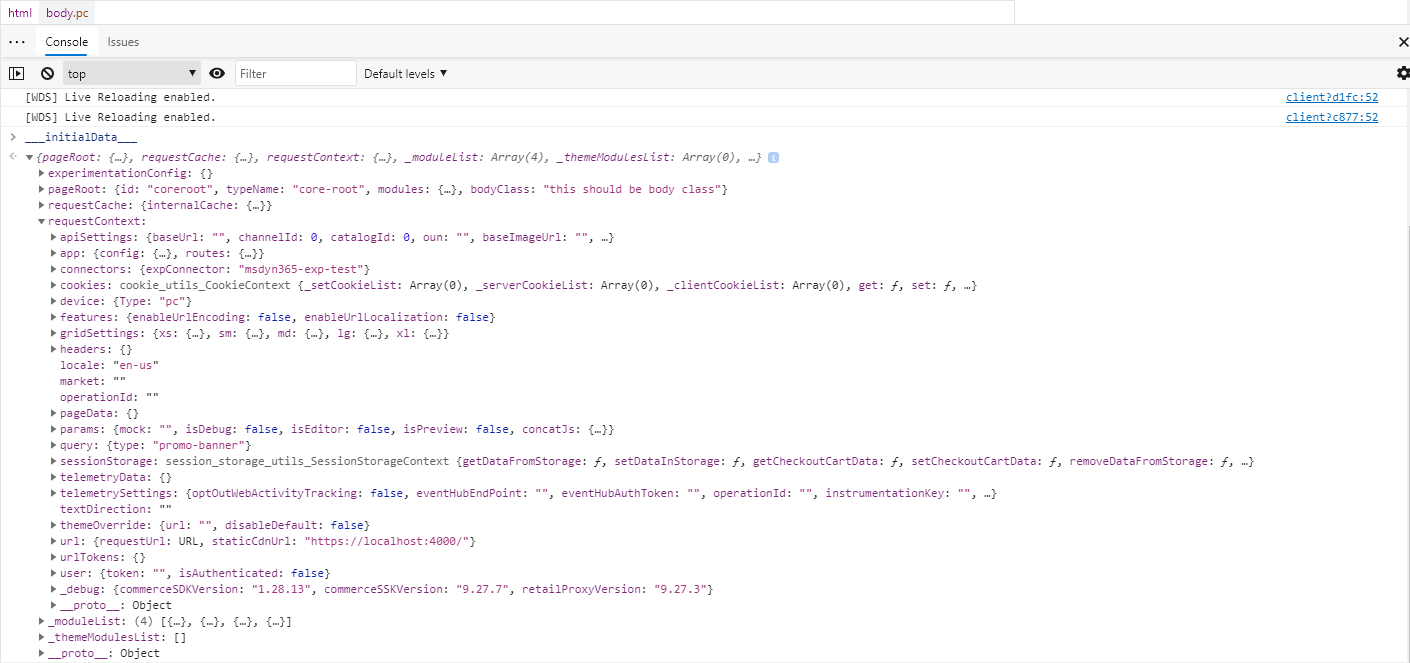Expand sessionStorage object

(53, 461)
